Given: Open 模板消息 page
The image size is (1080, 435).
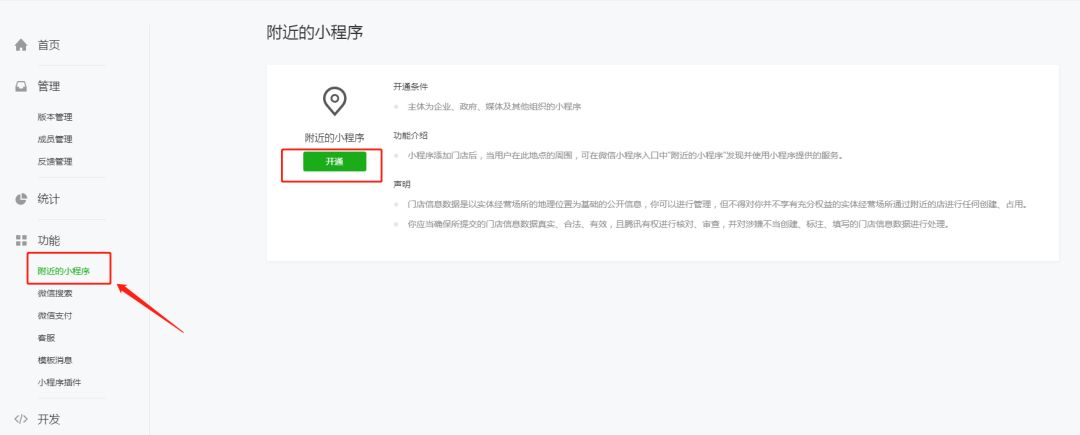Looking at the screenshot, I should (55, 360).
